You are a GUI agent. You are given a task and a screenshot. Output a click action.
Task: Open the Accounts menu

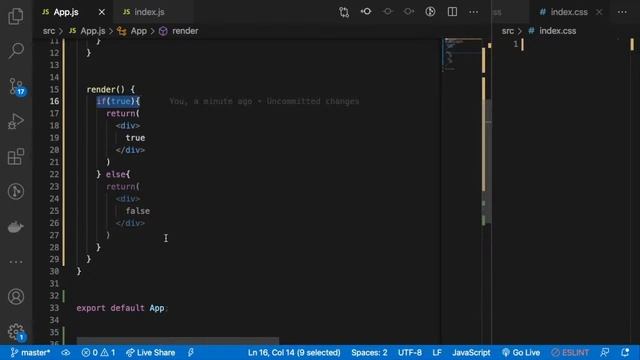tap(16, 297)
